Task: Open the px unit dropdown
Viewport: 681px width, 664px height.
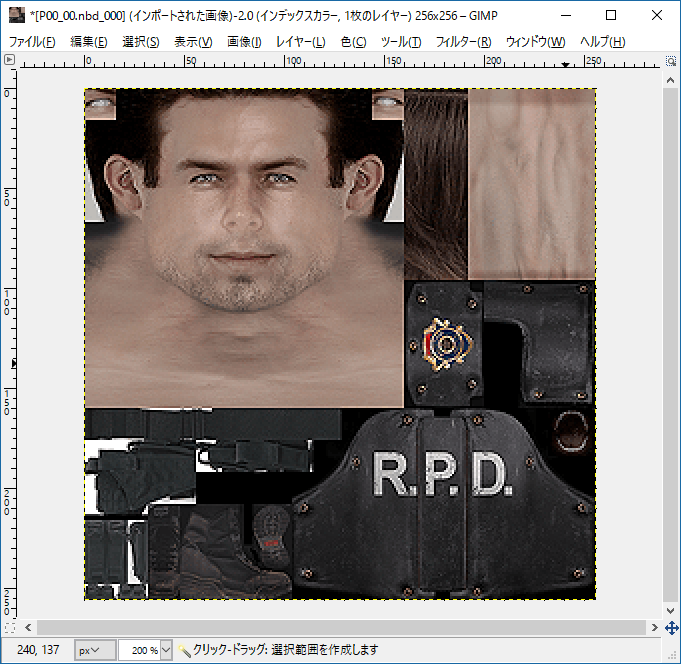Action: click(95, 650)
